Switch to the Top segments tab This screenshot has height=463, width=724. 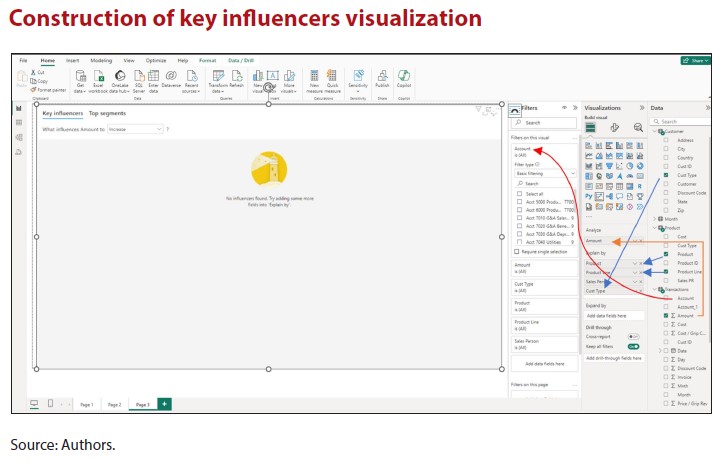pos(107,113)
